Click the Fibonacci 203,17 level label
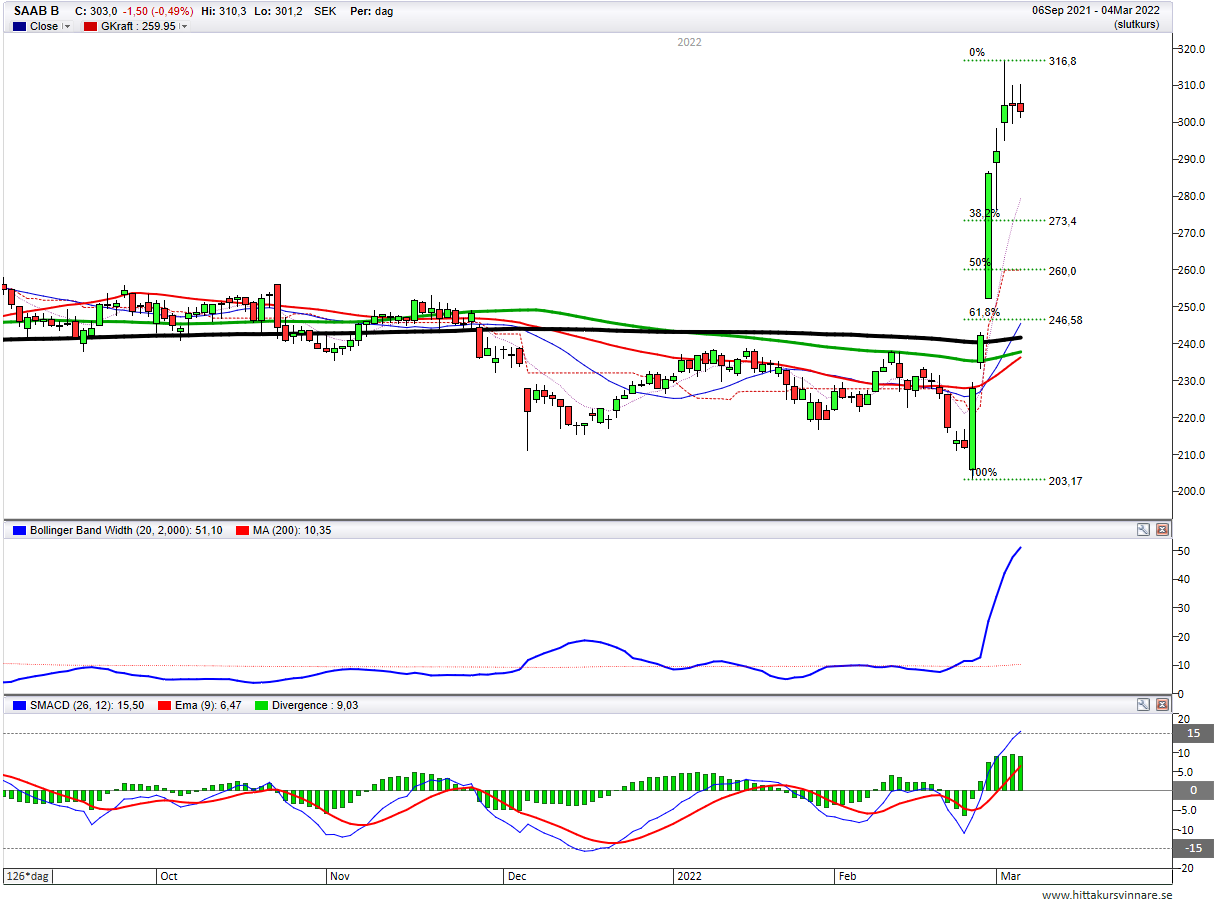Viewport: 1217px width, 900px height. click(x=1065, y=481)
